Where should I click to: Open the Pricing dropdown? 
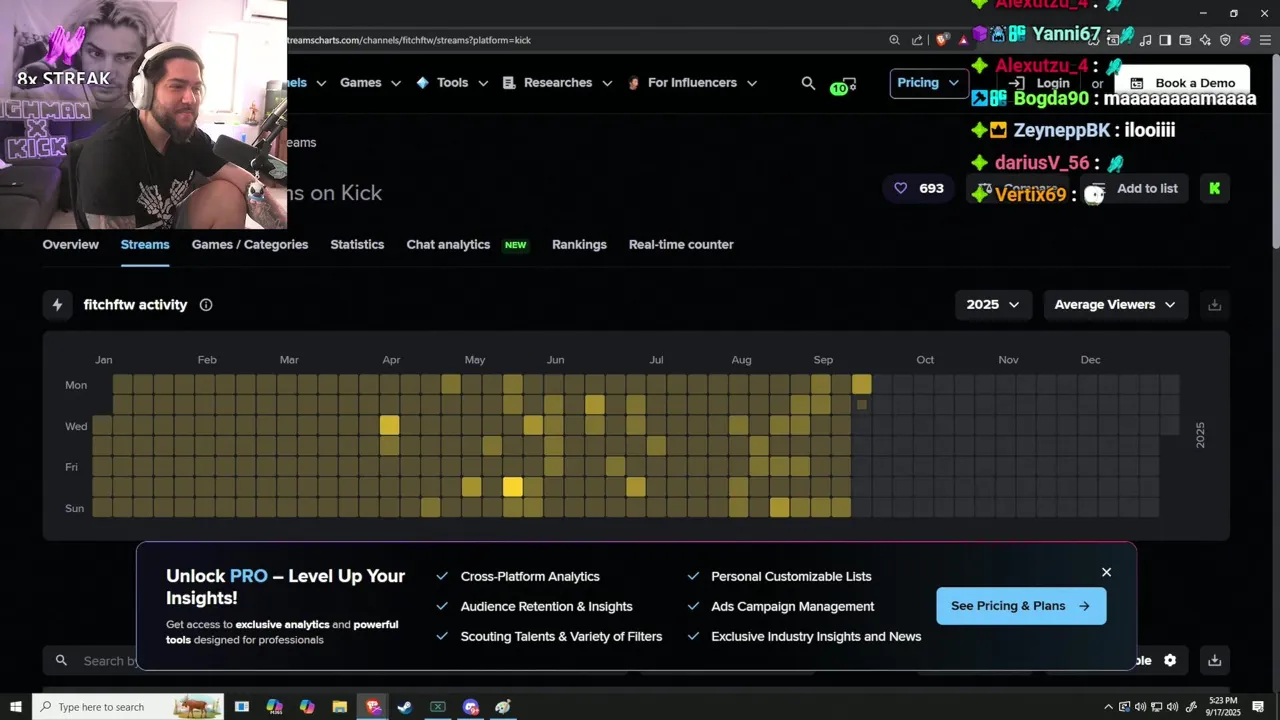point(928,83)
